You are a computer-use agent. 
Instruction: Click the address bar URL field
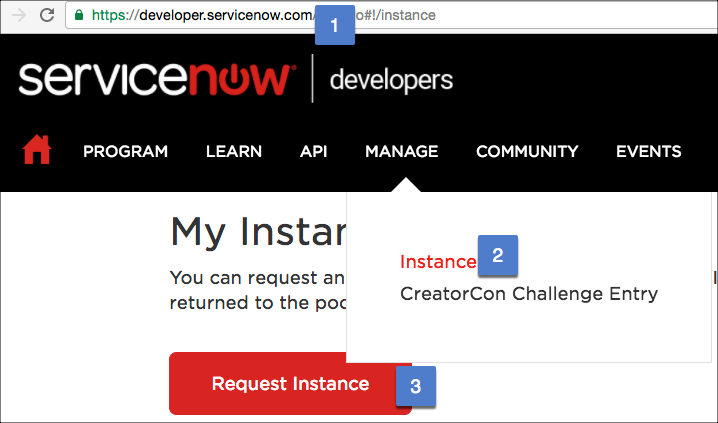click(x=392, y=15)
